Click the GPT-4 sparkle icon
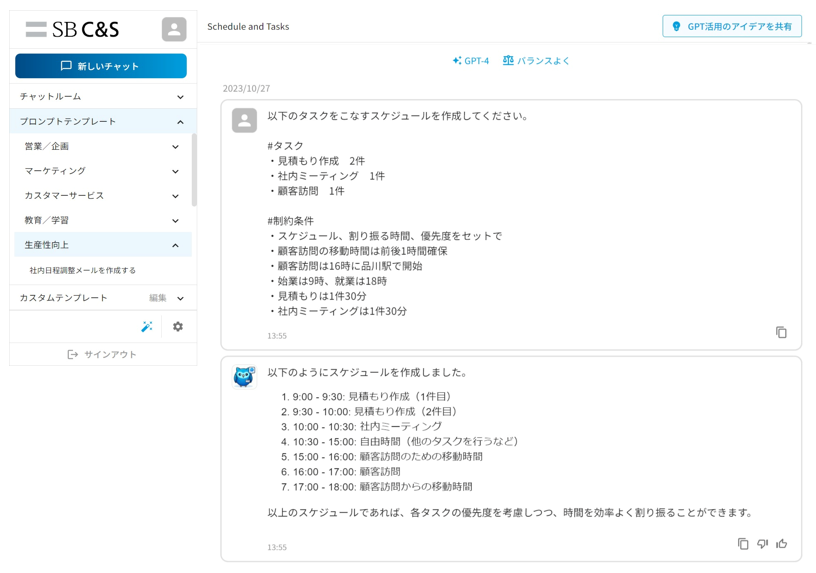The image size is (816, 573). point(456,60)
